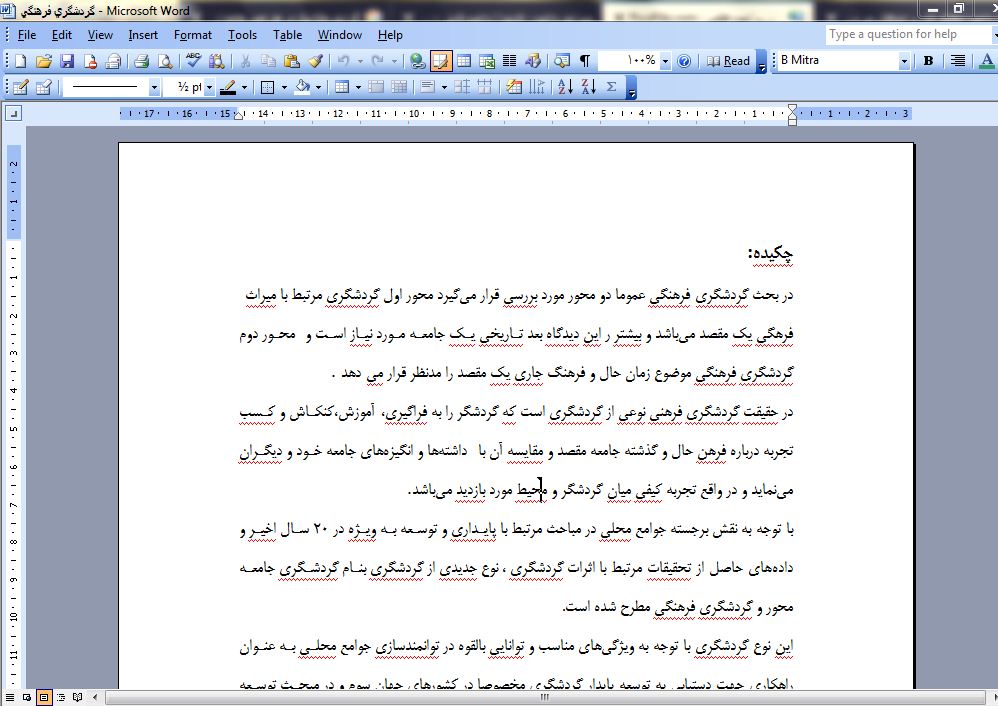
Task: Click the Sort Ascending A-Z icon
Action: (564, 87)
